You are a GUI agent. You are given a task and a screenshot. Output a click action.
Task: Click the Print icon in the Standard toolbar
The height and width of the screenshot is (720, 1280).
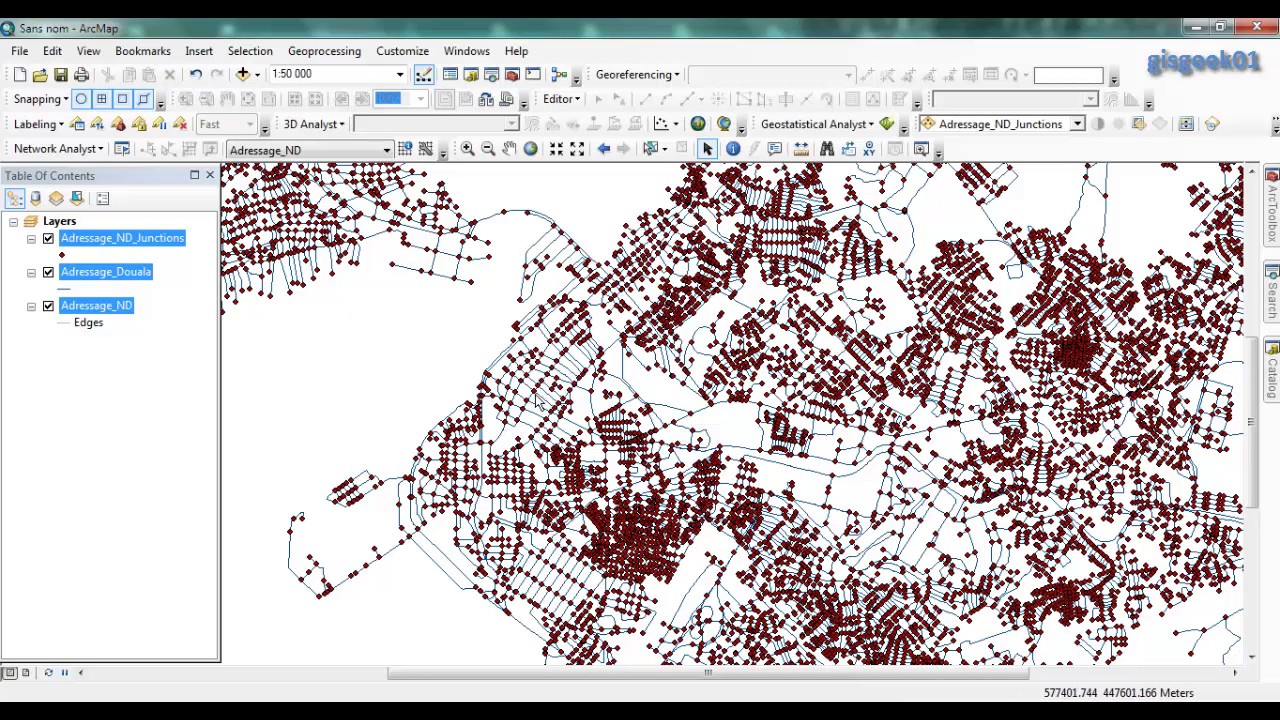click(82, 74)
